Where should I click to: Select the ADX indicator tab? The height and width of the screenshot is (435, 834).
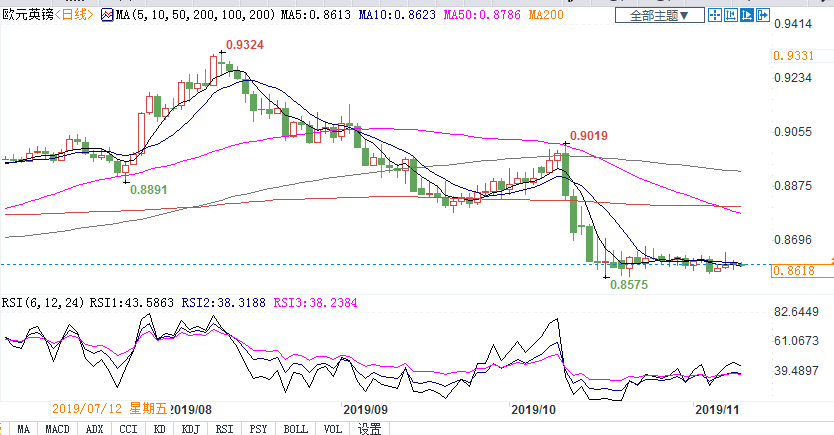95,428
